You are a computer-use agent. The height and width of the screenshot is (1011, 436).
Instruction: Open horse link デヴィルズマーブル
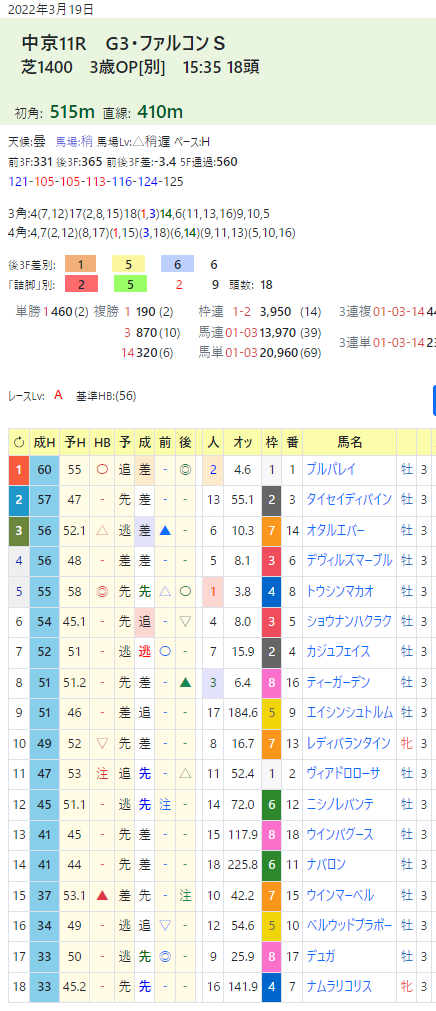tap(349, 561)
